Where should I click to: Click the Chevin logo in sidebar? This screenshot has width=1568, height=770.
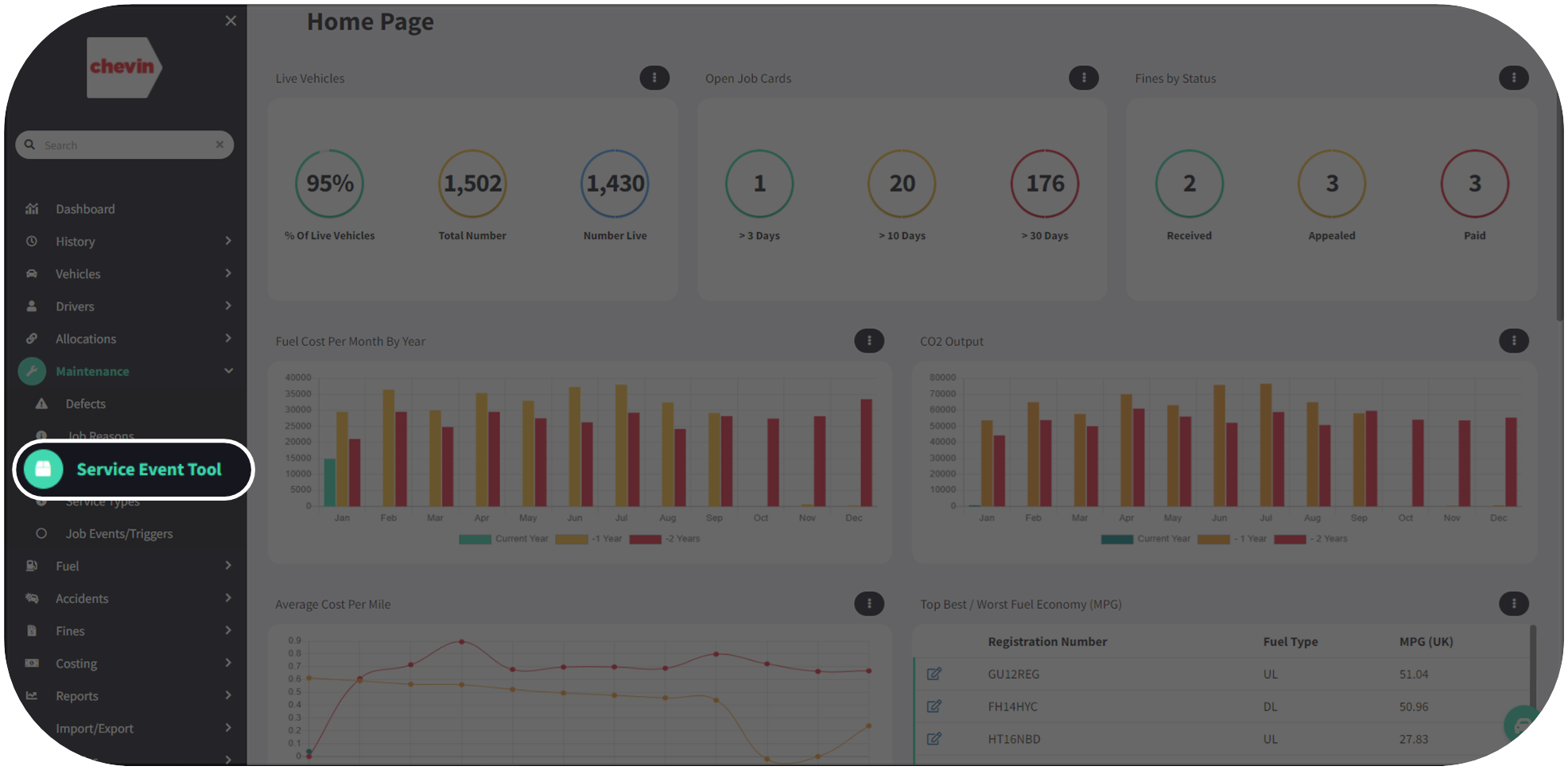pyautogui.click(x=123, y=68)
